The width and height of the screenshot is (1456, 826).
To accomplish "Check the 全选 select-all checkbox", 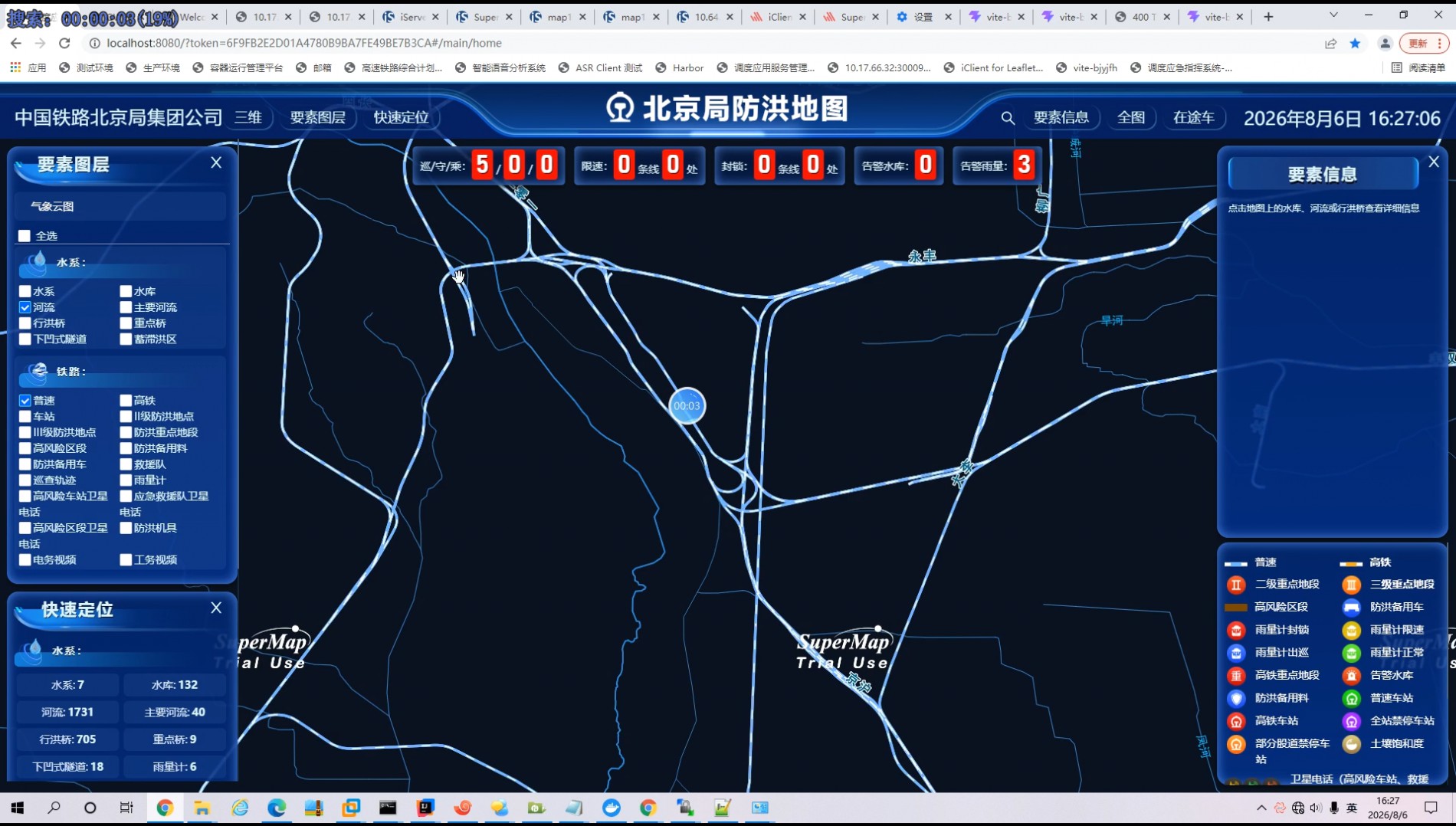I will pos(25,236).
